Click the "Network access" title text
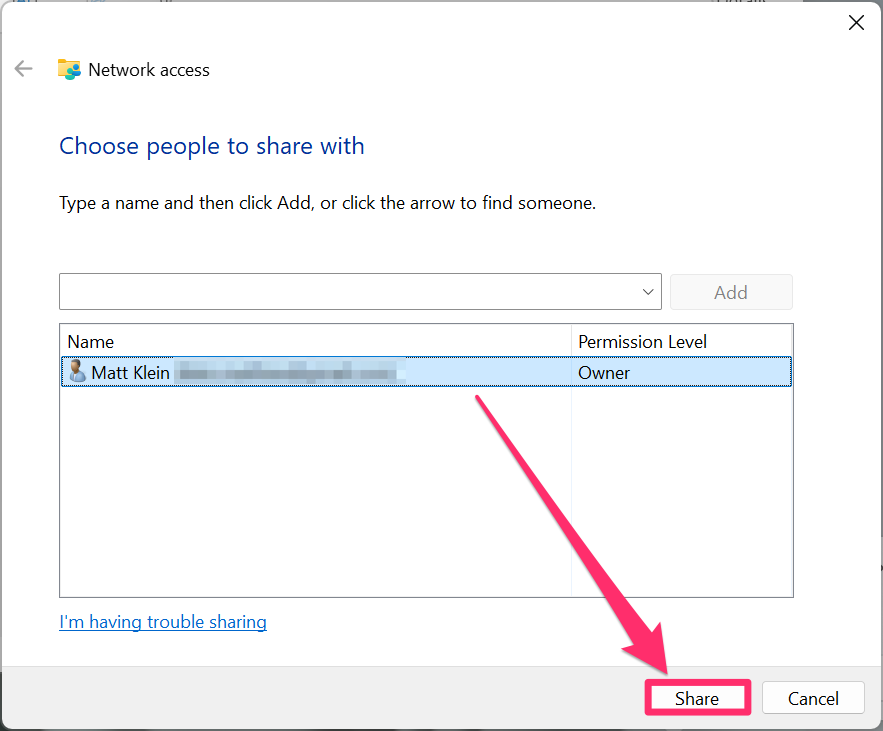The height and width of the screenshot is (731, 883). pyautogui.click(x=149, y=70)
